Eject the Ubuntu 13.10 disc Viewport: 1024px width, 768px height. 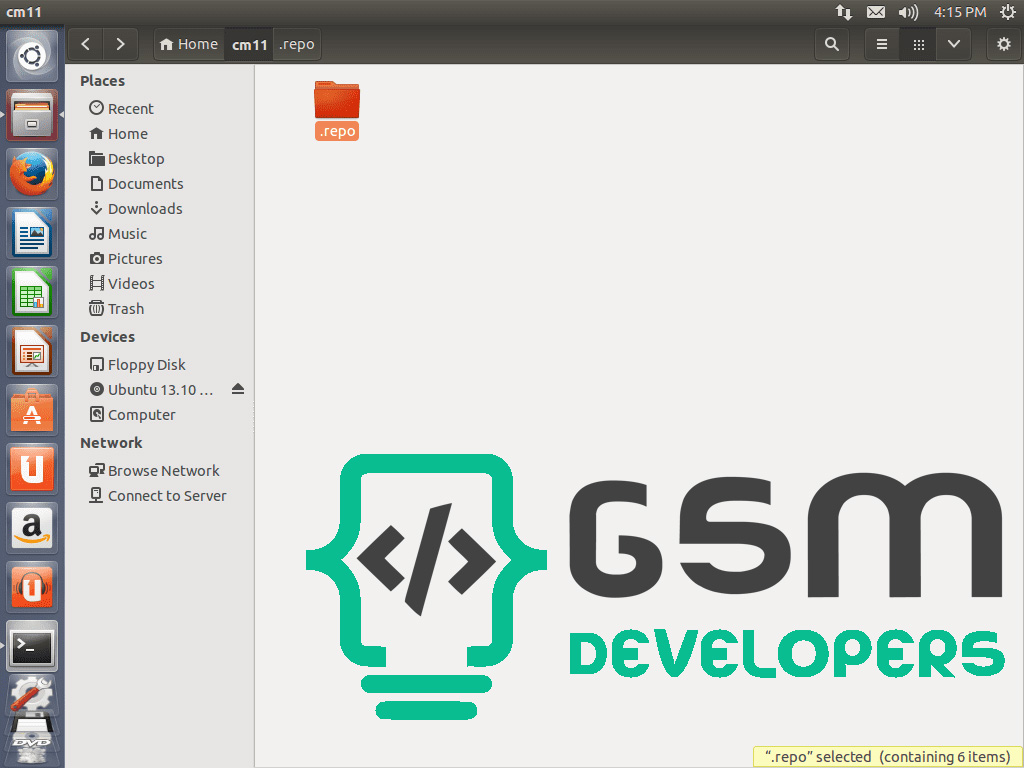pyautogui.click(x=238, y=389)
